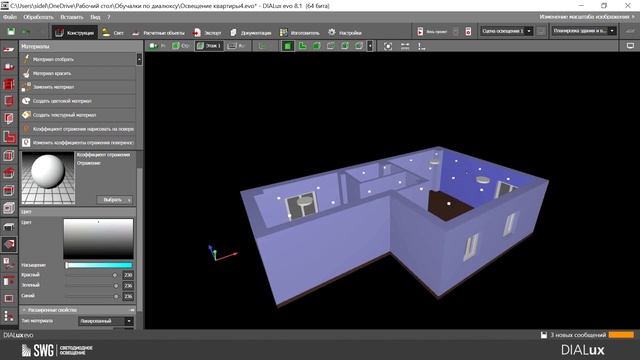The image size is (640, 360).
Task: Select the highlighted green 3D view icon
Action: (288, 46)
